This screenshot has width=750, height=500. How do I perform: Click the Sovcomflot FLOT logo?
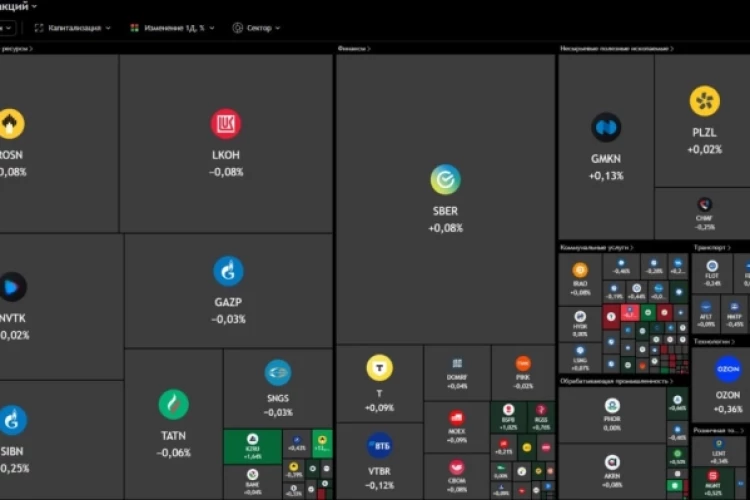coord(712,267)
